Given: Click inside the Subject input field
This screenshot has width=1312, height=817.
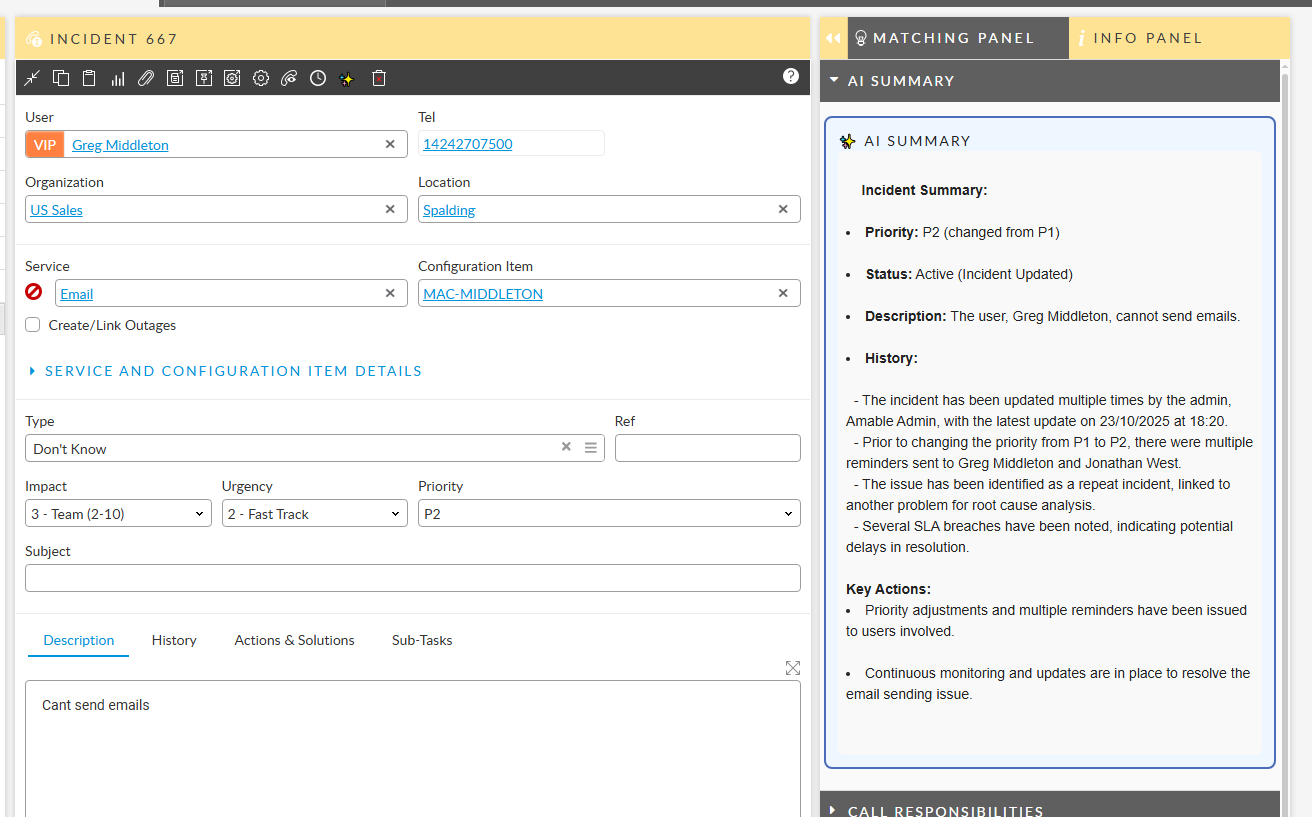Looking at the screenshot, I should tap(413, 578).
